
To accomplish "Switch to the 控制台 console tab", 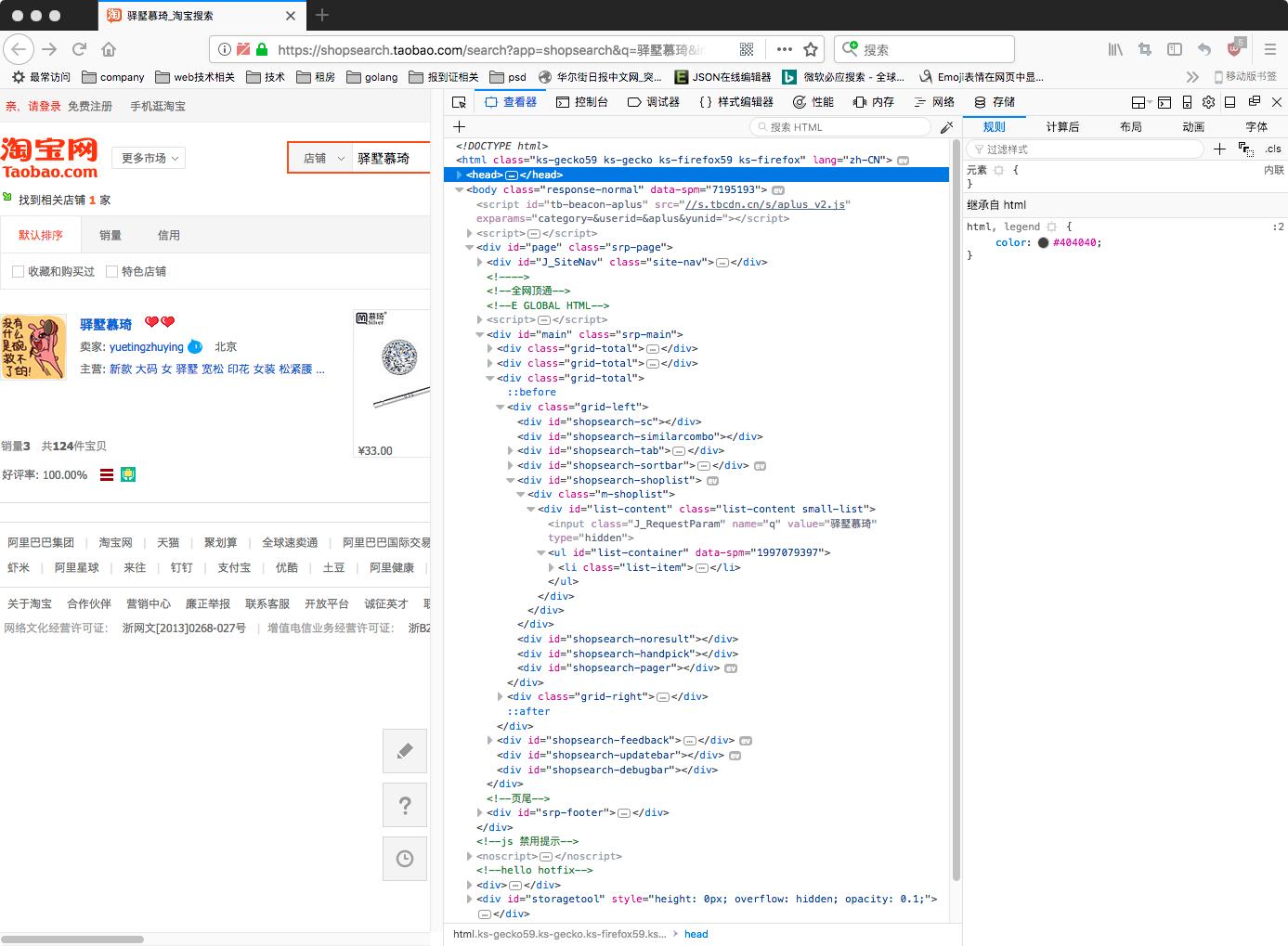I will point(582,102).
